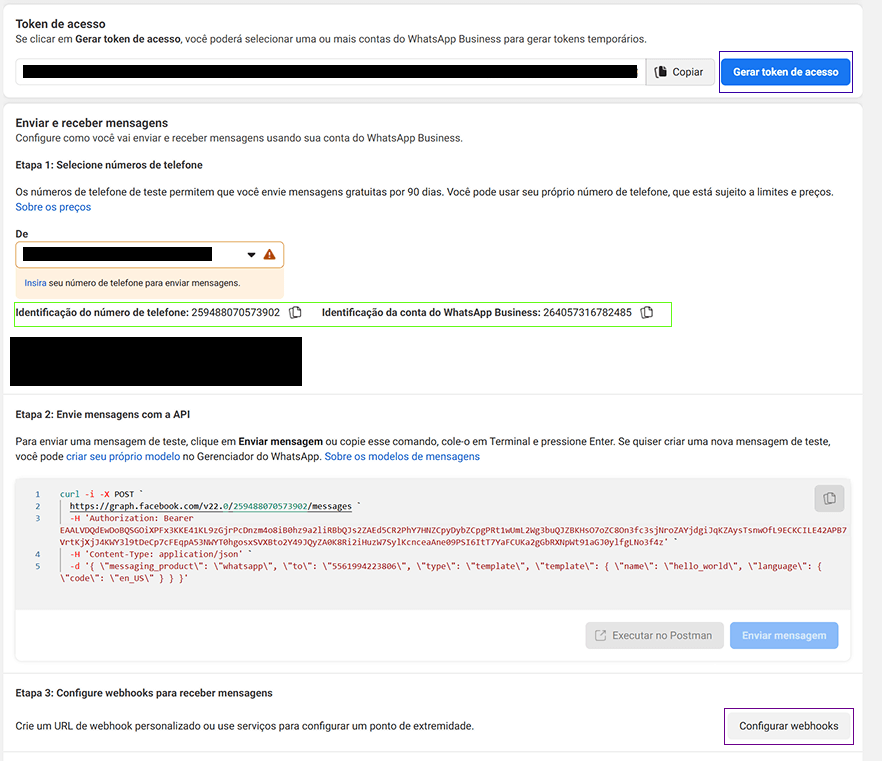Open the Sobre os modelos de mensagens link
The width and height of the screenshot is (882, 761).
pyautogui.click(x=402, y=456)
